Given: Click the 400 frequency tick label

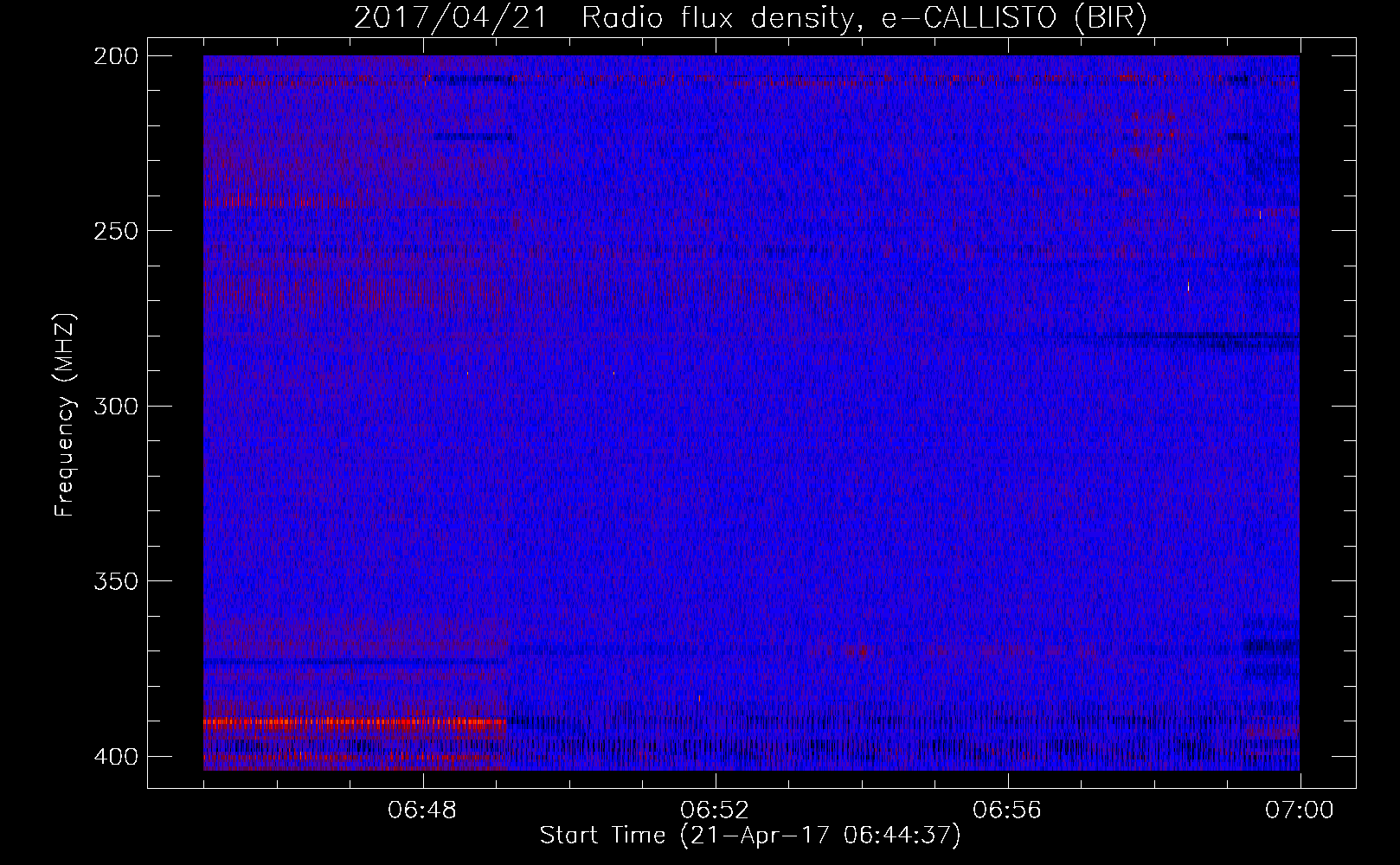Looking at the screenshot, I should (116, 757).
